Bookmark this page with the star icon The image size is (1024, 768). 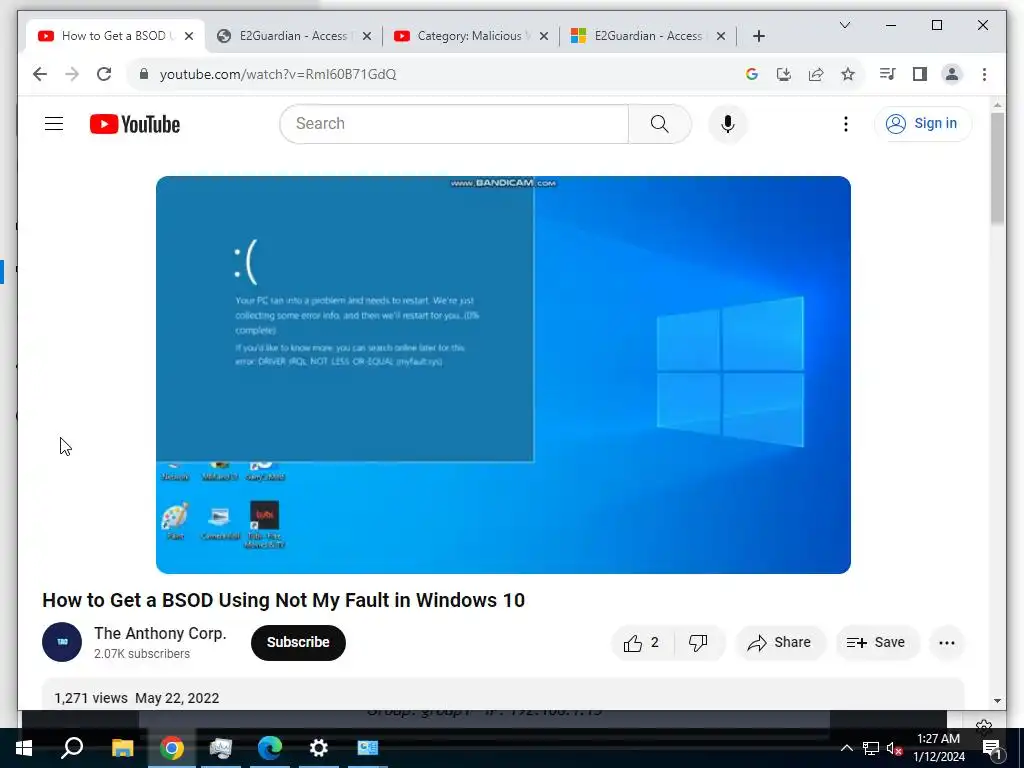coord(848,74)
